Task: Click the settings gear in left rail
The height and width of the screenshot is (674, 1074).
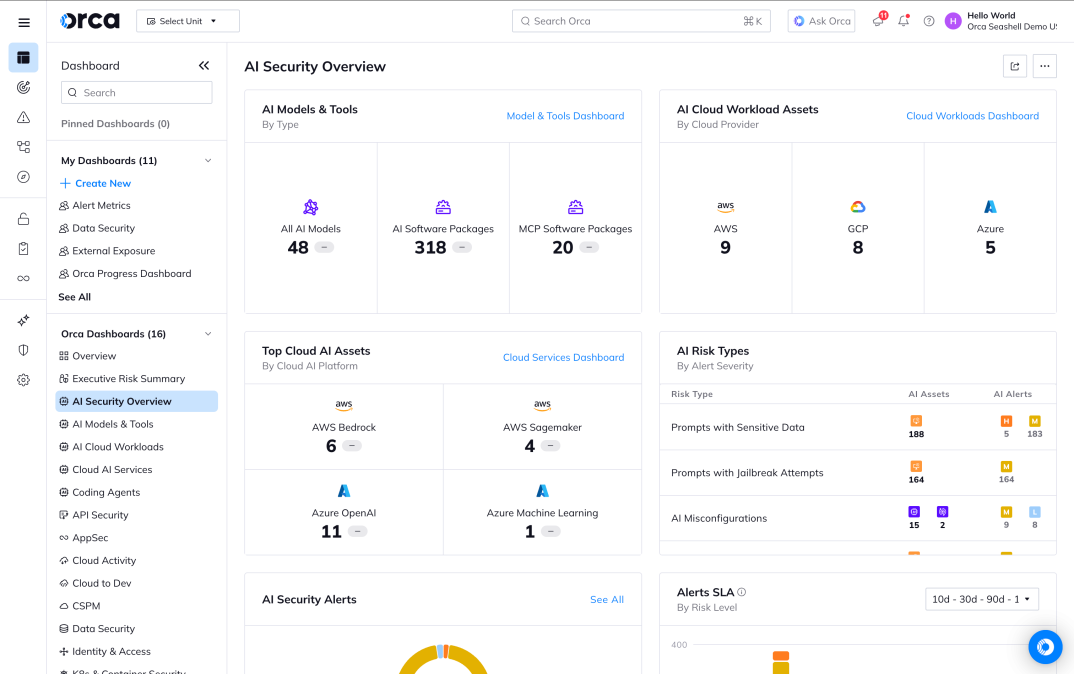Action: tap(24, 380)
